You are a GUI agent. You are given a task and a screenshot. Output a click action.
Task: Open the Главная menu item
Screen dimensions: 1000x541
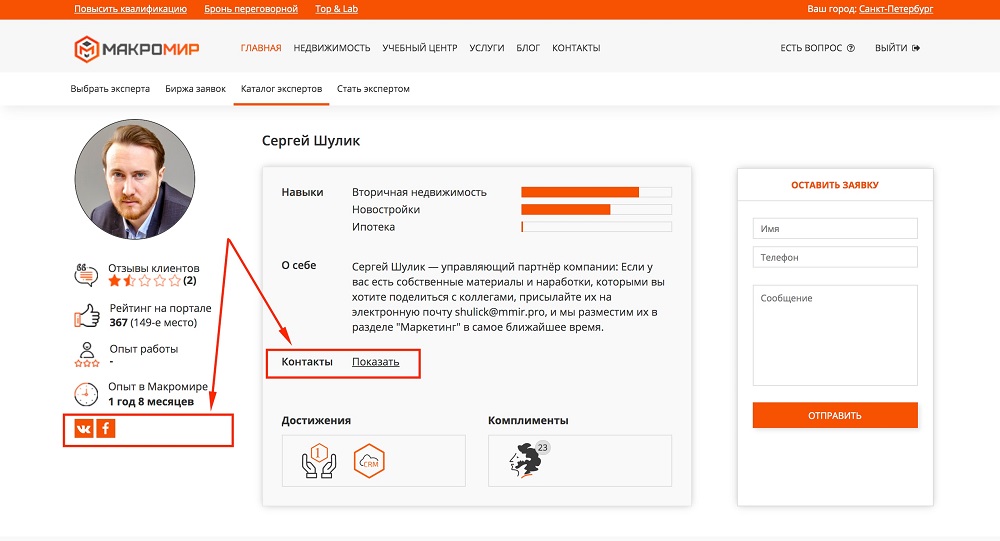click(261, 48)
